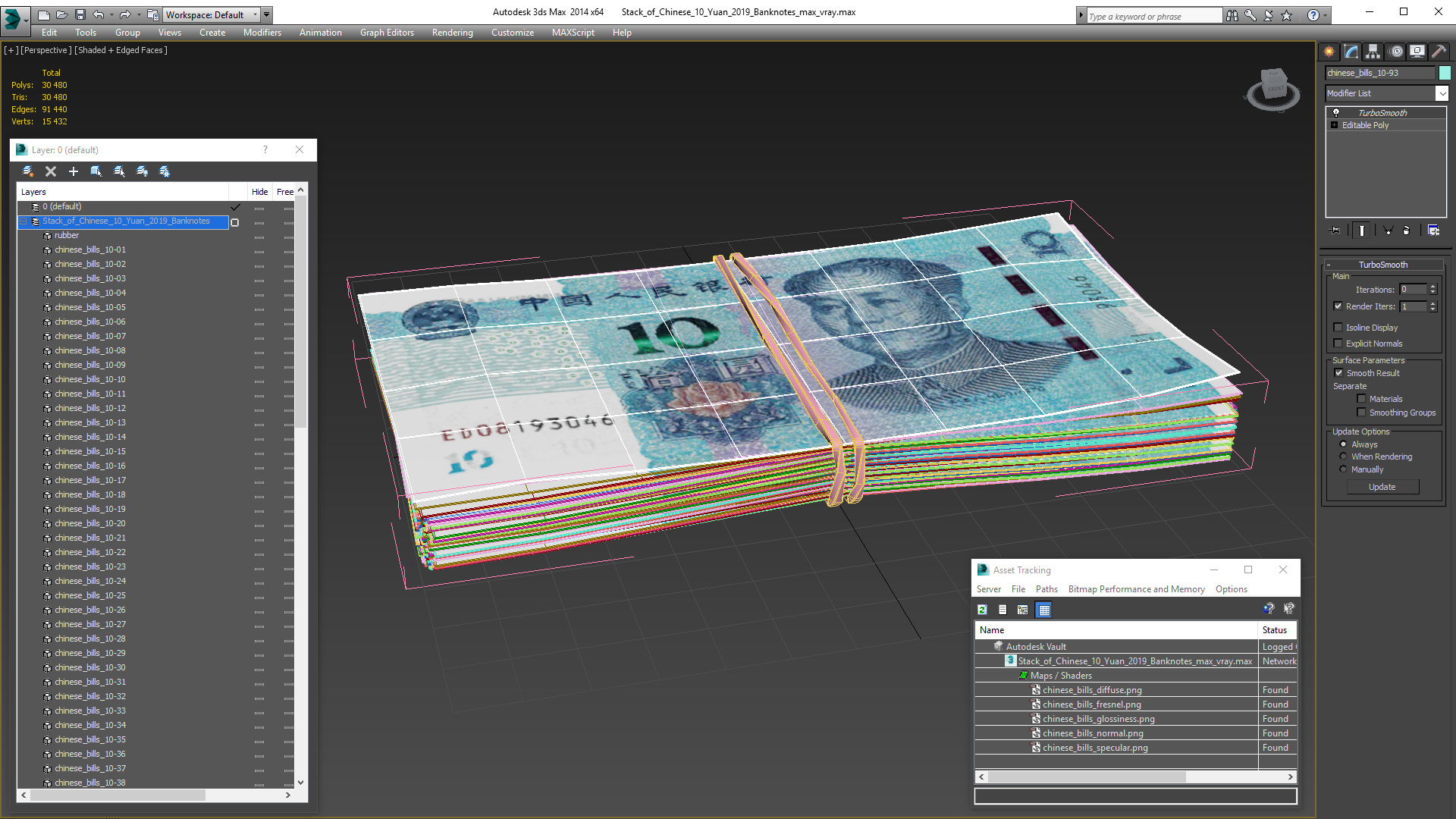1456x819 pixels.
Task: Click the Hide column header in Layer dialog
Action: [x=260, y=192]
